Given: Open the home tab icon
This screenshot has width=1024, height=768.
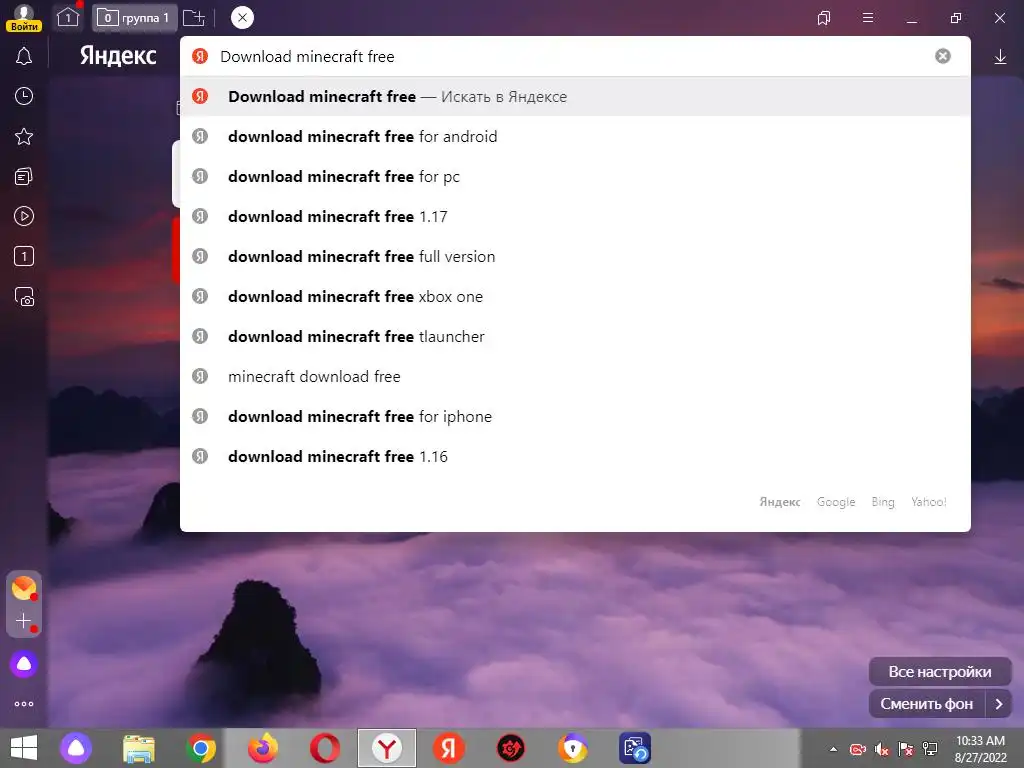Looking at the screenshot, I should [68, 17].
